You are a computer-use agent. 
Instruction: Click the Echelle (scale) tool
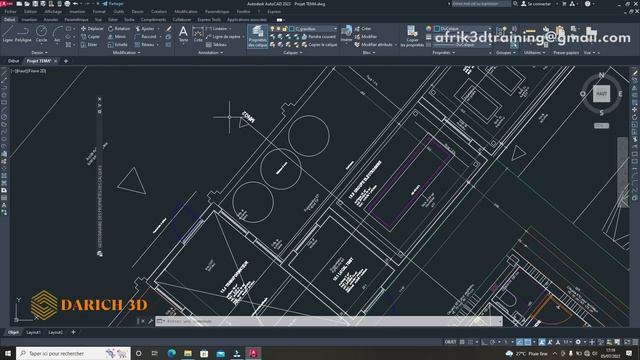(x=118, y=45)
